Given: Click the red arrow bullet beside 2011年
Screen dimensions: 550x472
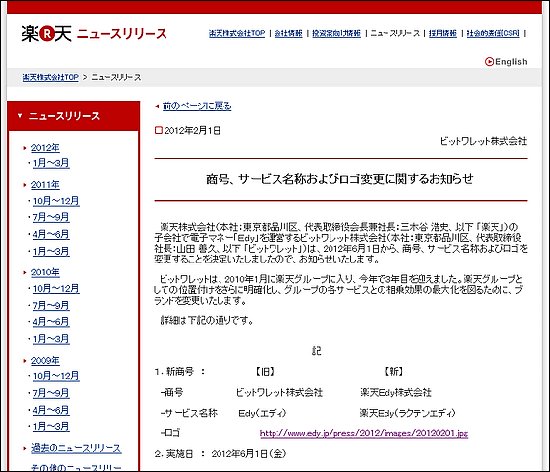Looking at the screenshot, I should click(x=25, y=185).
